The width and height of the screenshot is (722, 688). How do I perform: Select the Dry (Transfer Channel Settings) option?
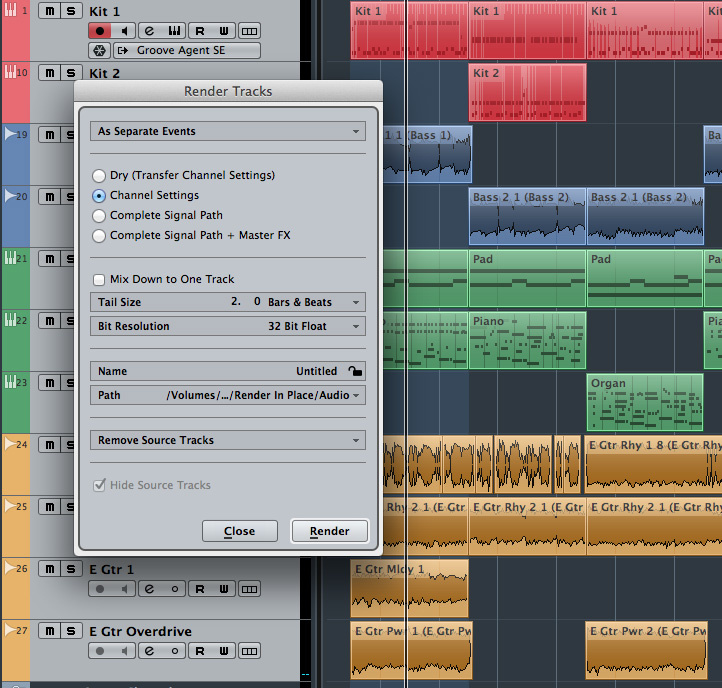click(99, 175)
